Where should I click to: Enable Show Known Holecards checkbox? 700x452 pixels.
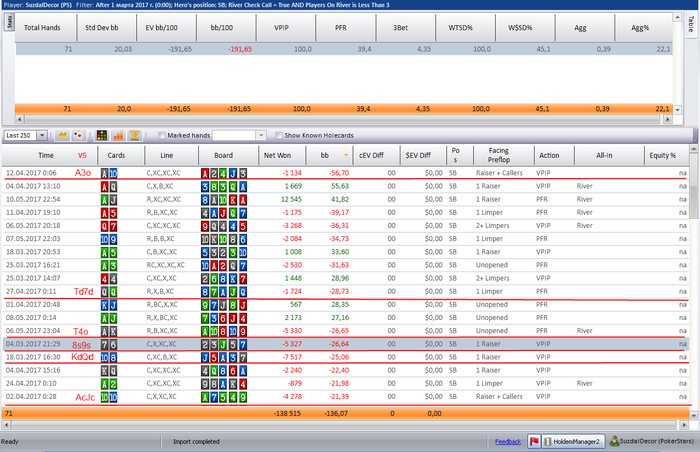[279, 135]
